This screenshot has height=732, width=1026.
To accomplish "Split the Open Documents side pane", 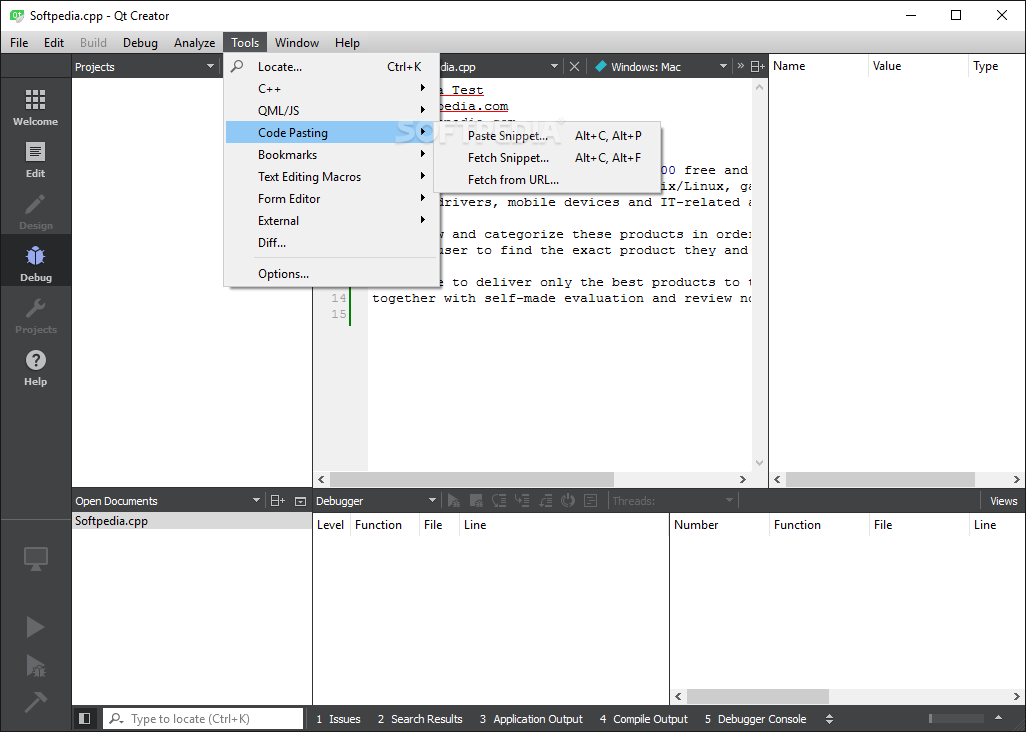I will pos(277,500).
